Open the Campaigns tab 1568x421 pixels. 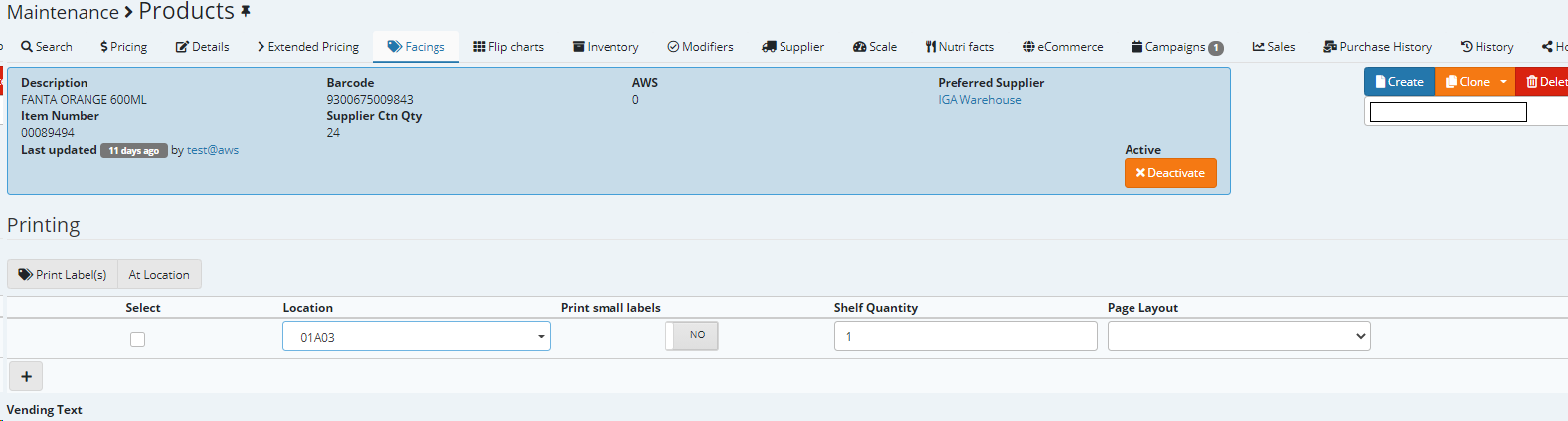(1177, 47)
